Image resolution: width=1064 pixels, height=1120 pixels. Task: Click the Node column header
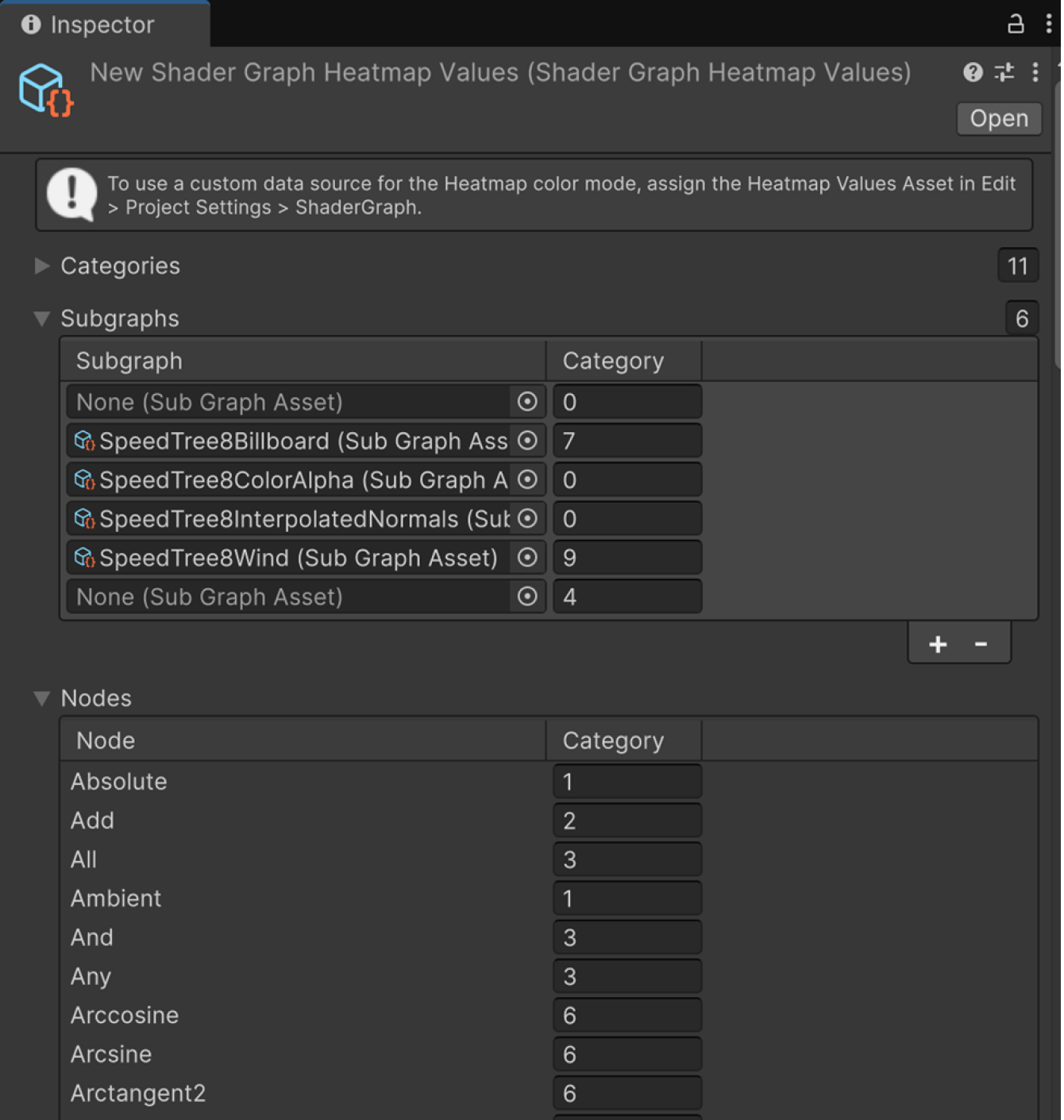coord(303,740)
